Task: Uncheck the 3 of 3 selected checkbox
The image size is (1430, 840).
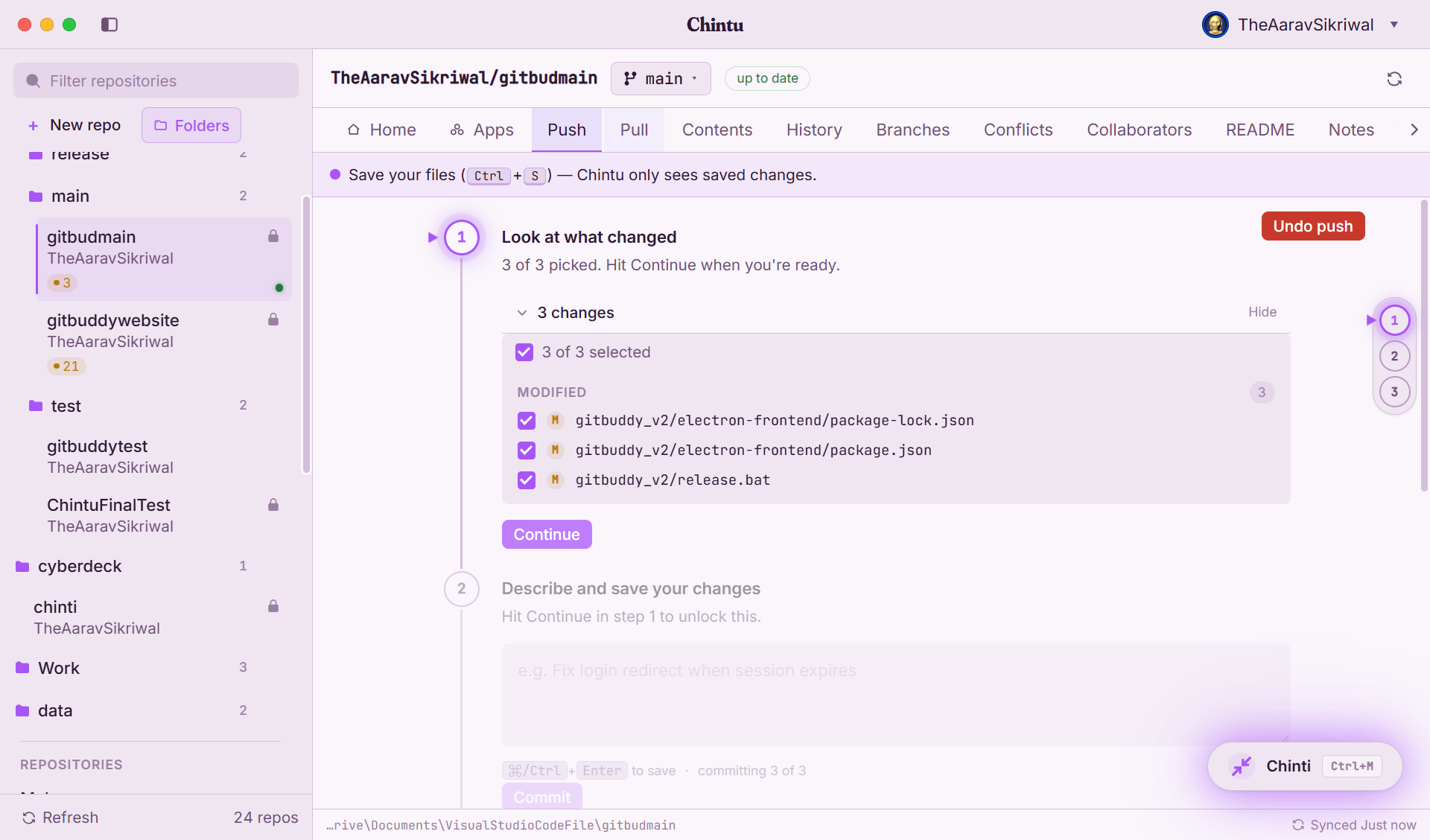Action: point(524,352)
